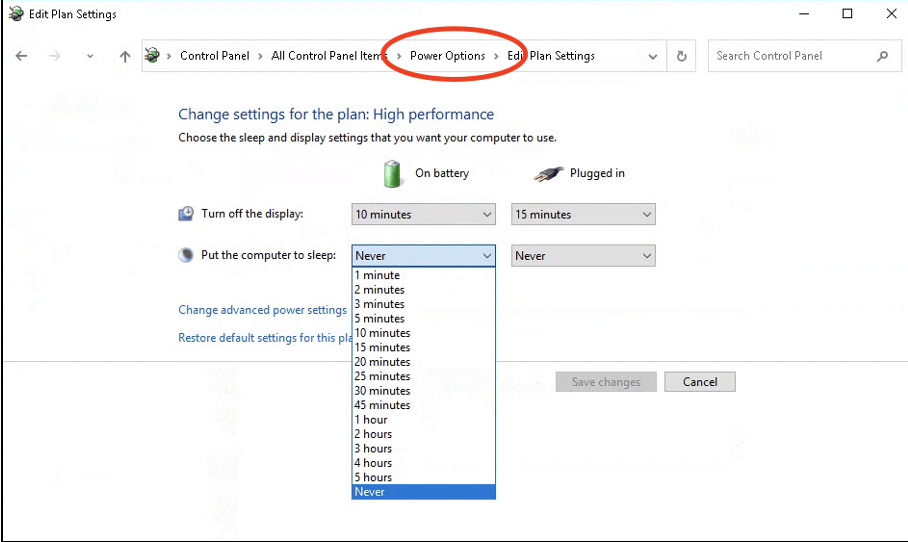Choose 45 minutes sleep option
The height and width of the screenshot is (542, 908).
point(423,405)
